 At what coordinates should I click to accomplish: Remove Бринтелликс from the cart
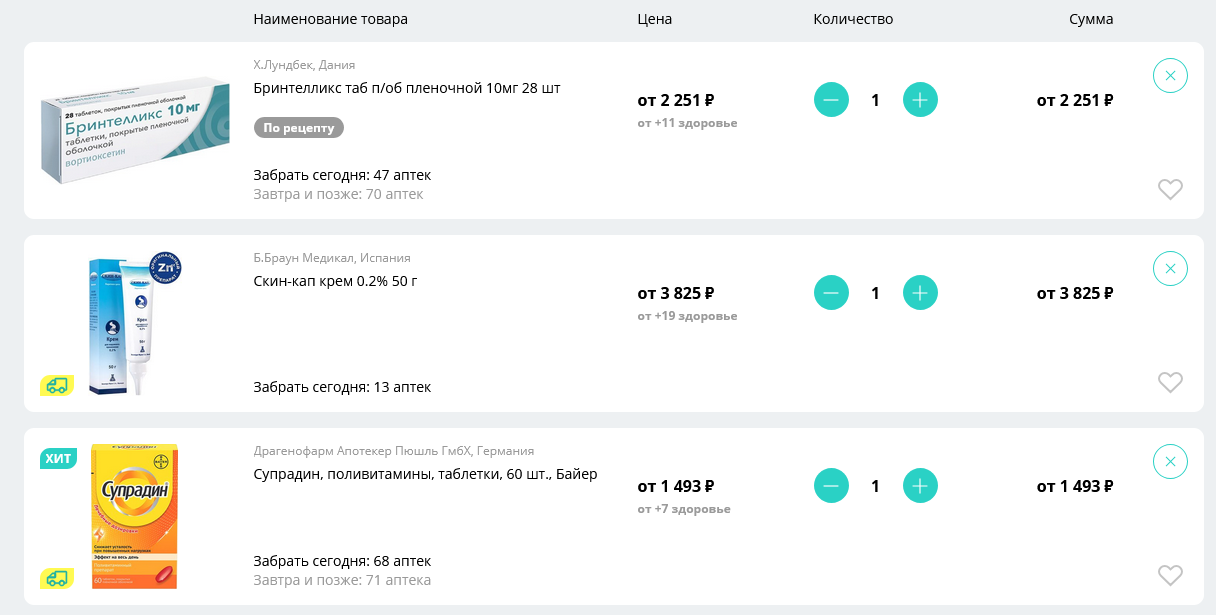pos(1170,75)
